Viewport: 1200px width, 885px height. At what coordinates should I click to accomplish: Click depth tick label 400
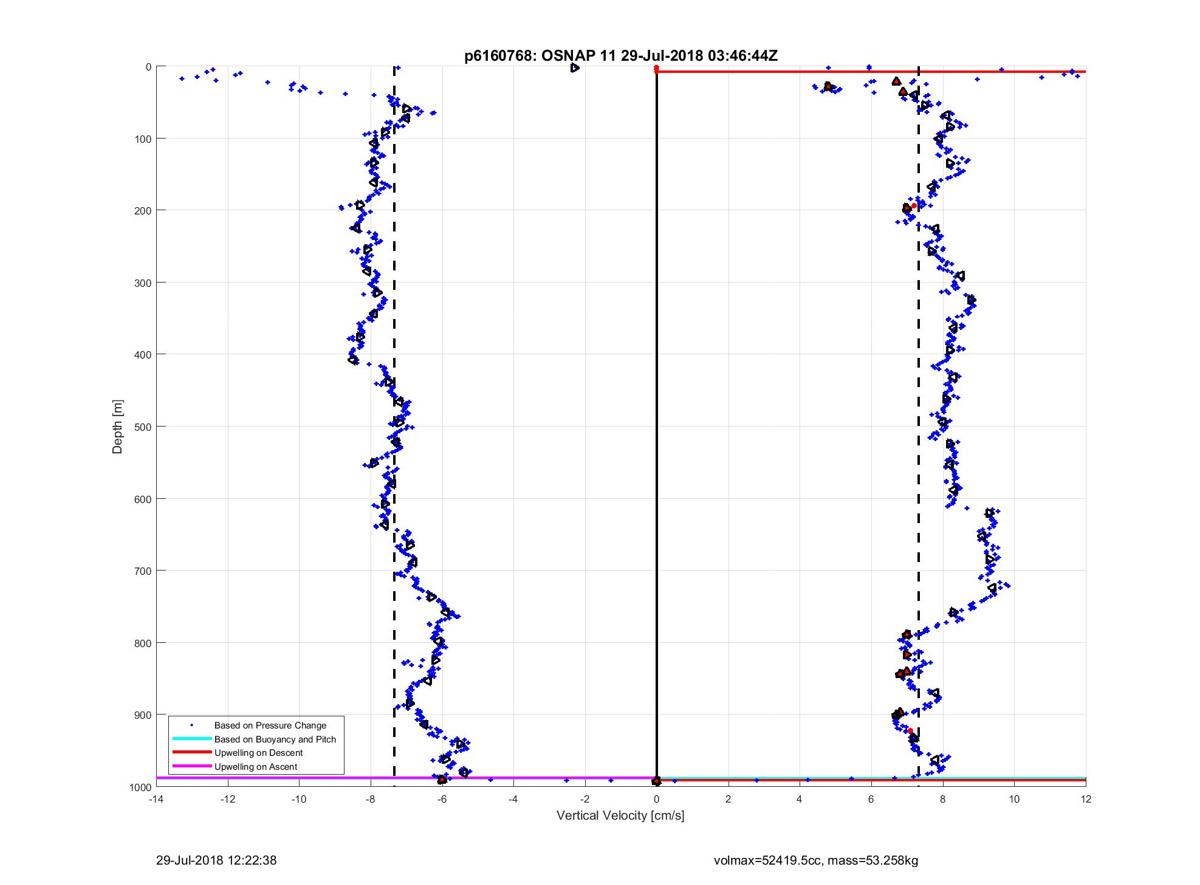(142, 354)
